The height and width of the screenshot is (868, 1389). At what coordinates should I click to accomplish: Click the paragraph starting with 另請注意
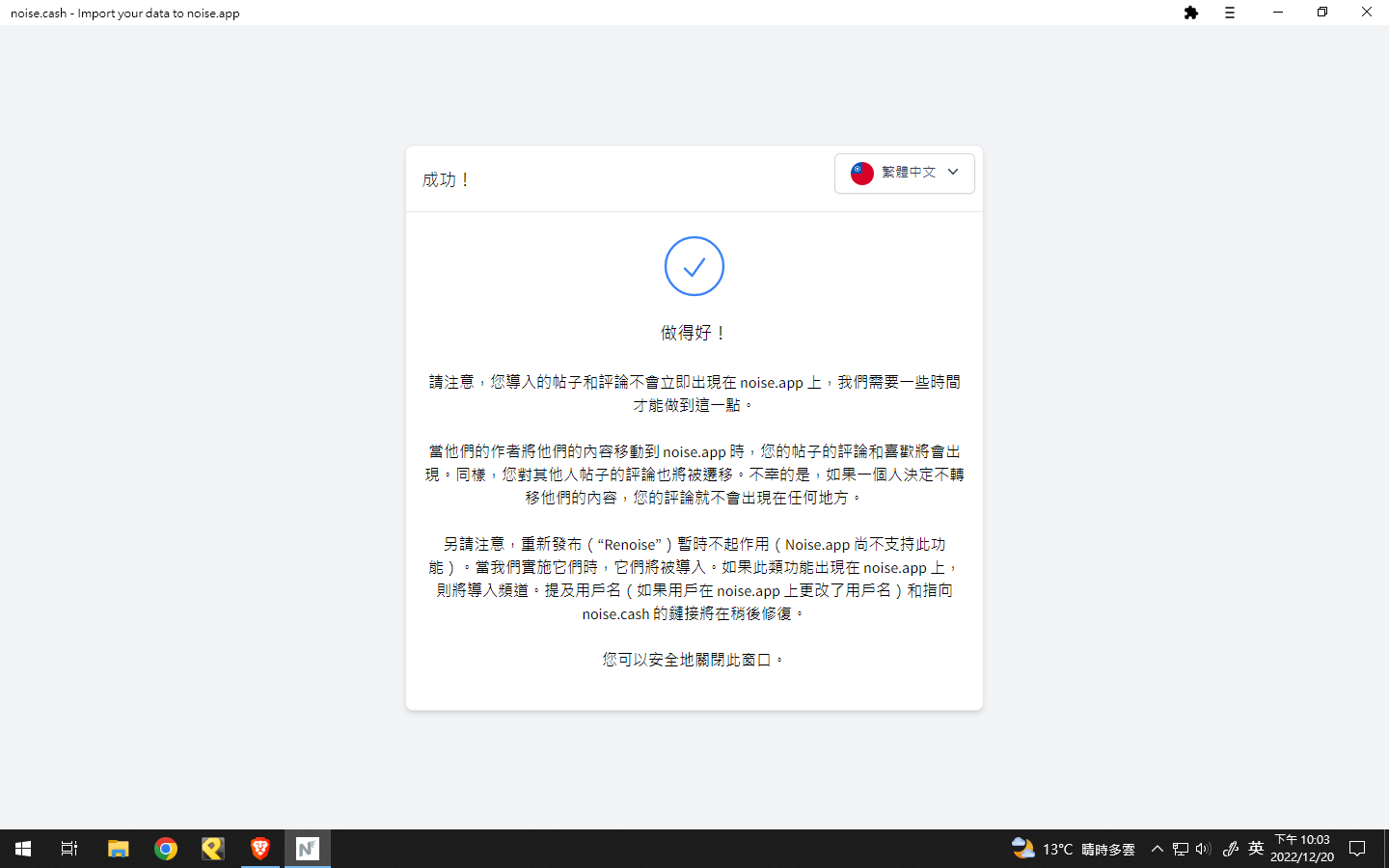coord(694,579)
